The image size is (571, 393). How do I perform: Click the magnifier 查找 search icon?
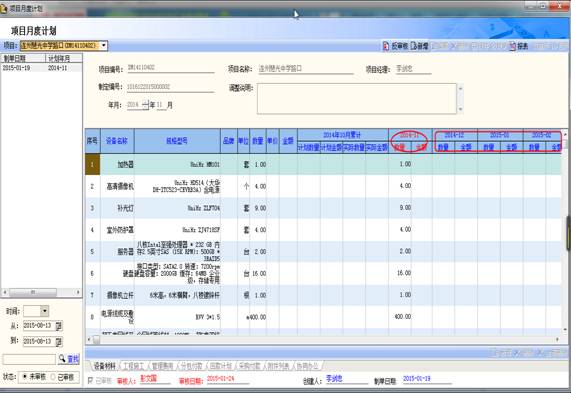click(x=62, y=359)
